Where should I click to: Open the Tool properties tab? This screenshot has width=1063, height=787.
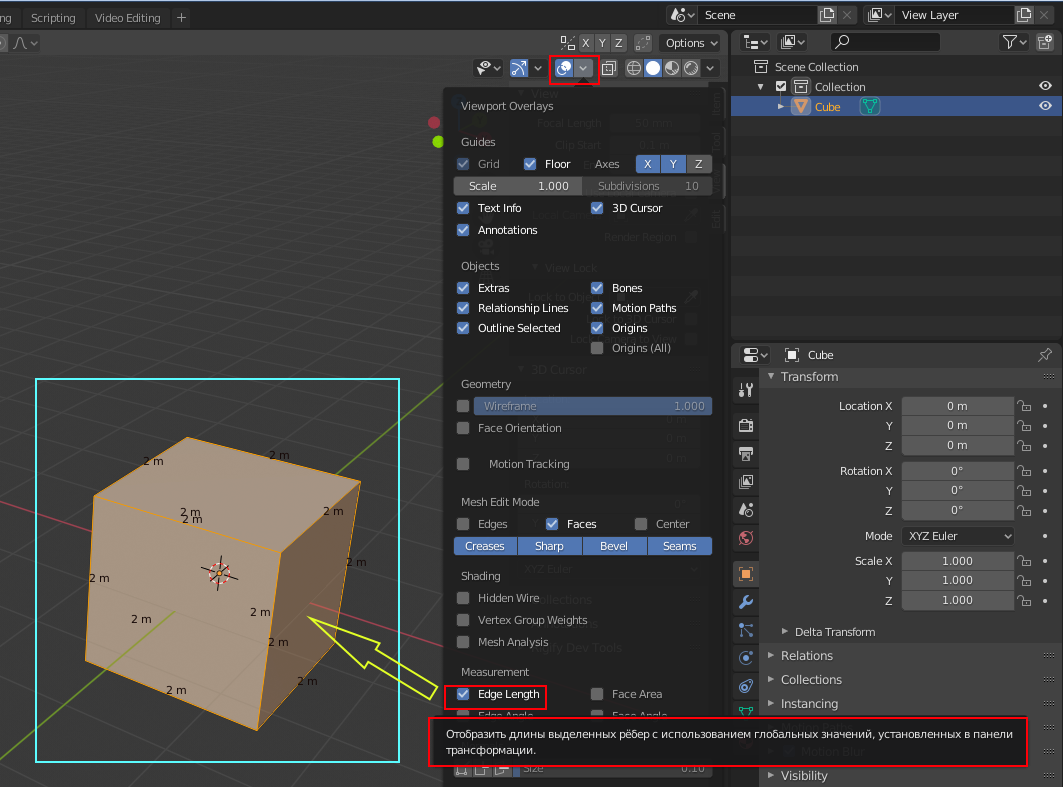(746, 390)
